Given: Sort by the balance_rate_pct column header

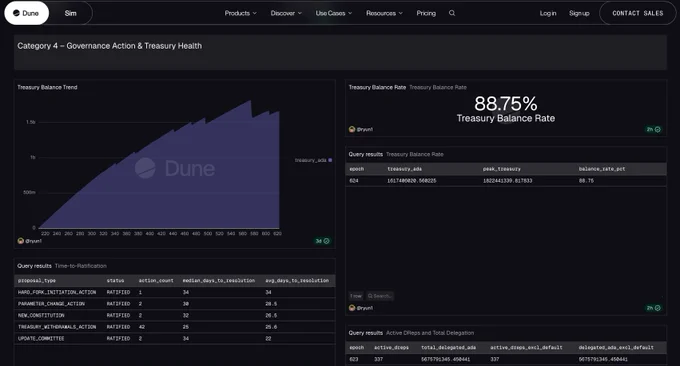Looking at the screenshot, I should [x=602, y=169].
